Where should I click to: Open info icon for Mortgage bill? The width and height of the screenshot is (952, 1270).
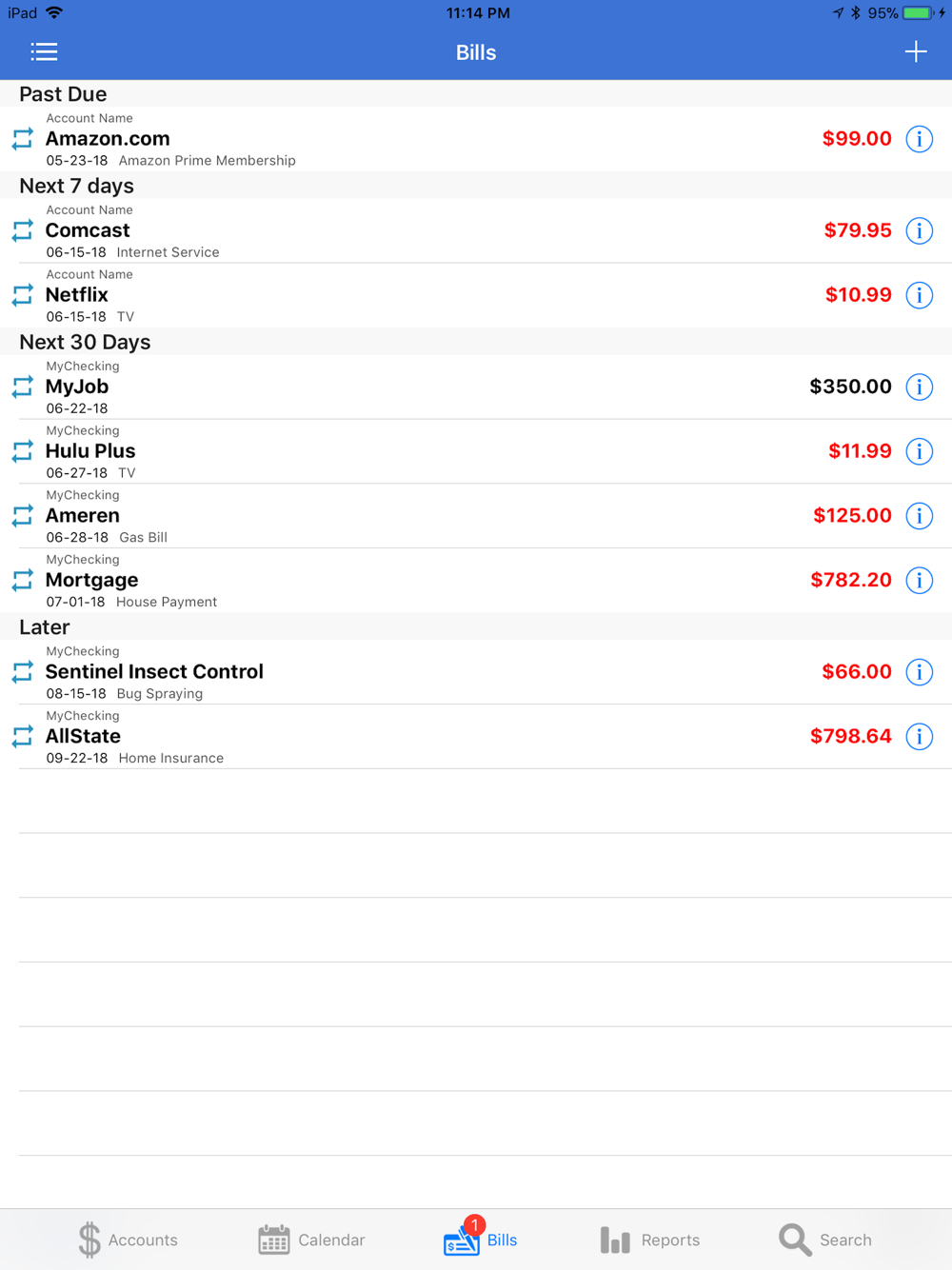coord(919,581)
